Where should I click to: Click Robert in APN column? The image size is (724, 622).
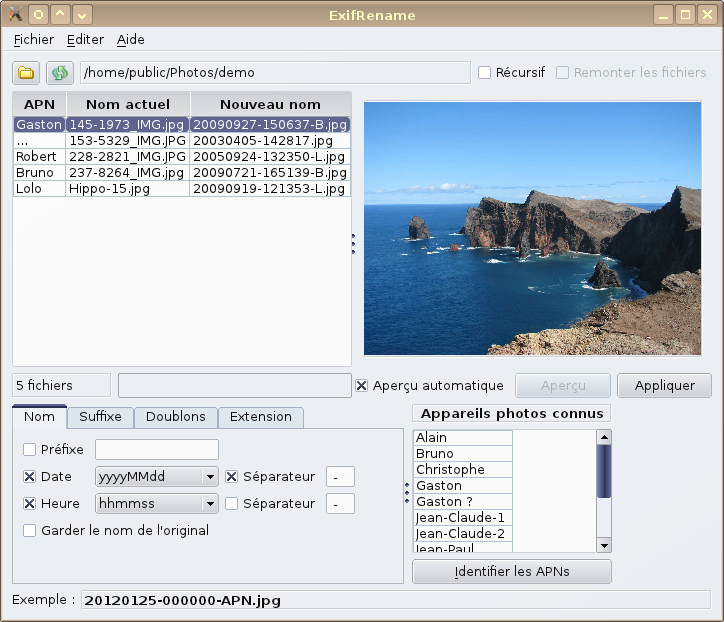[x=39, y=157]
